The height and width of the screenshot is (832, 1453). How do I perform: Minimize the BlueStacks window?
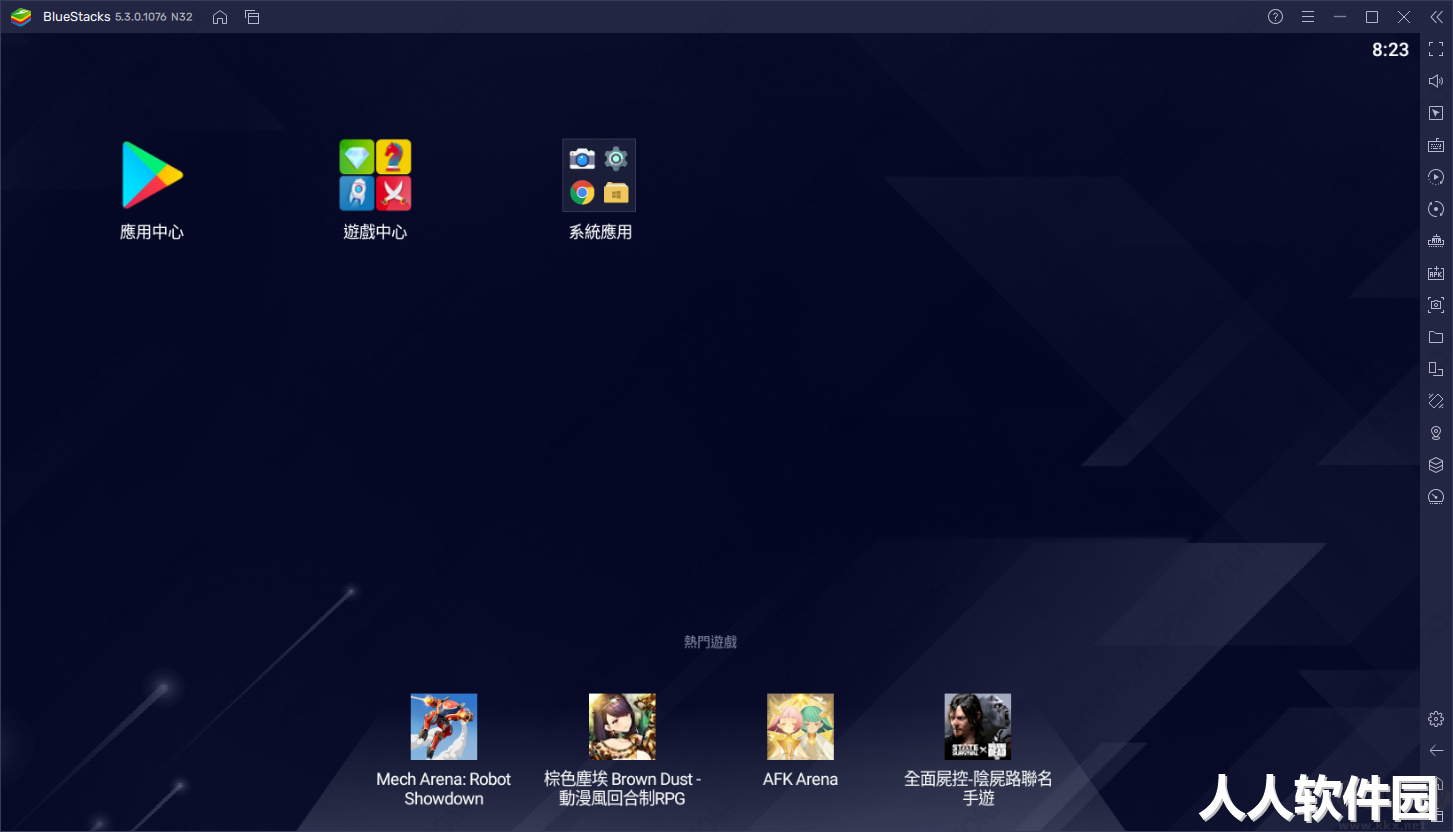(1340, 17)
